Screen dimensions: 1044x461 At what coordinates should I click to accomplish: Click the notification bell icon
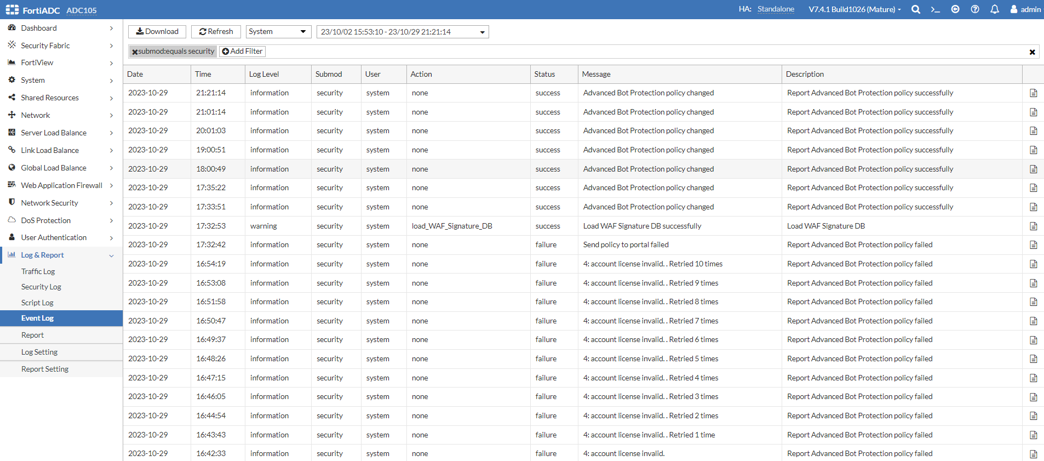coord(994,9)
